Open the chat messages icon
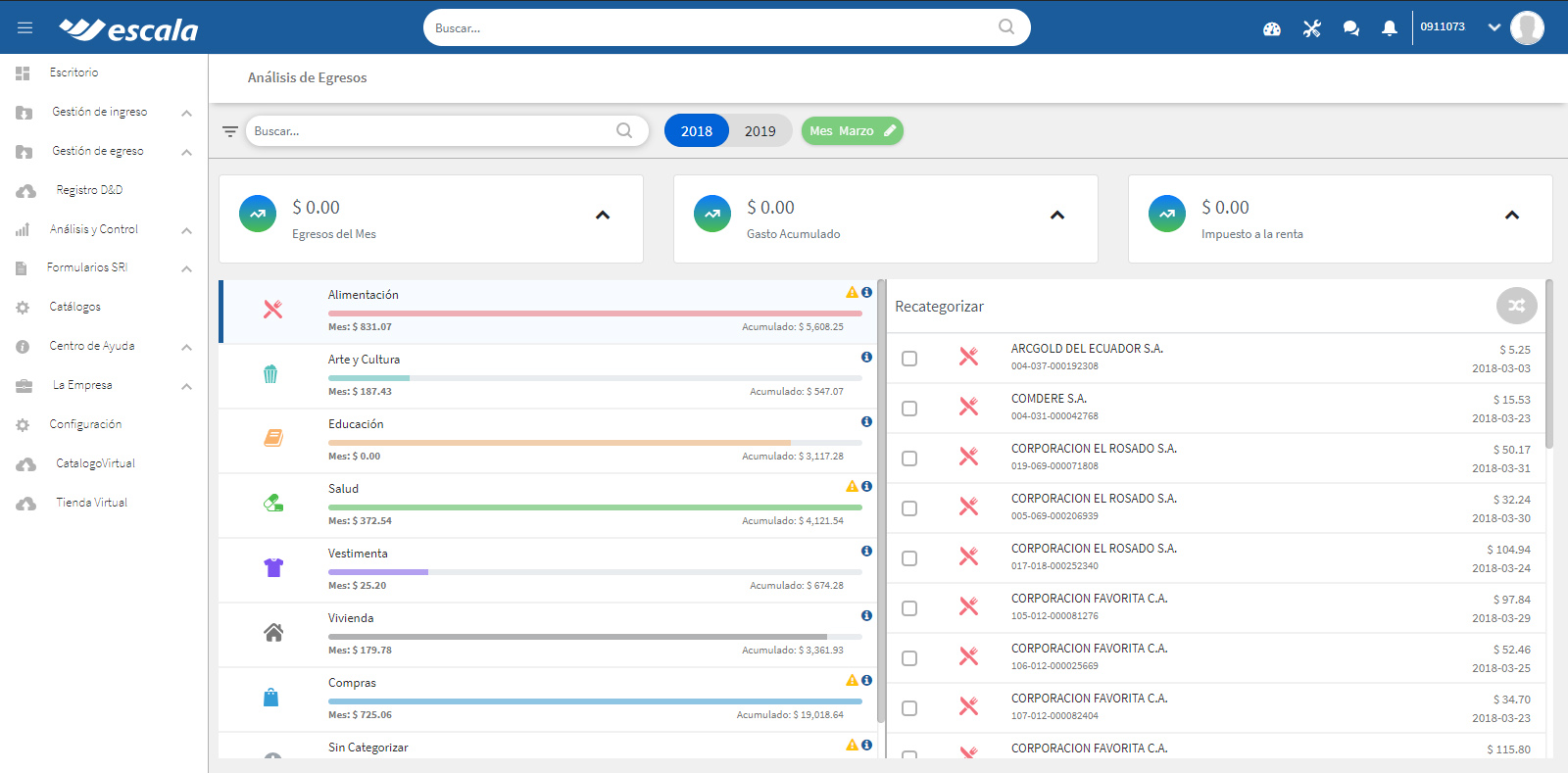 (x=1351, y=28)
